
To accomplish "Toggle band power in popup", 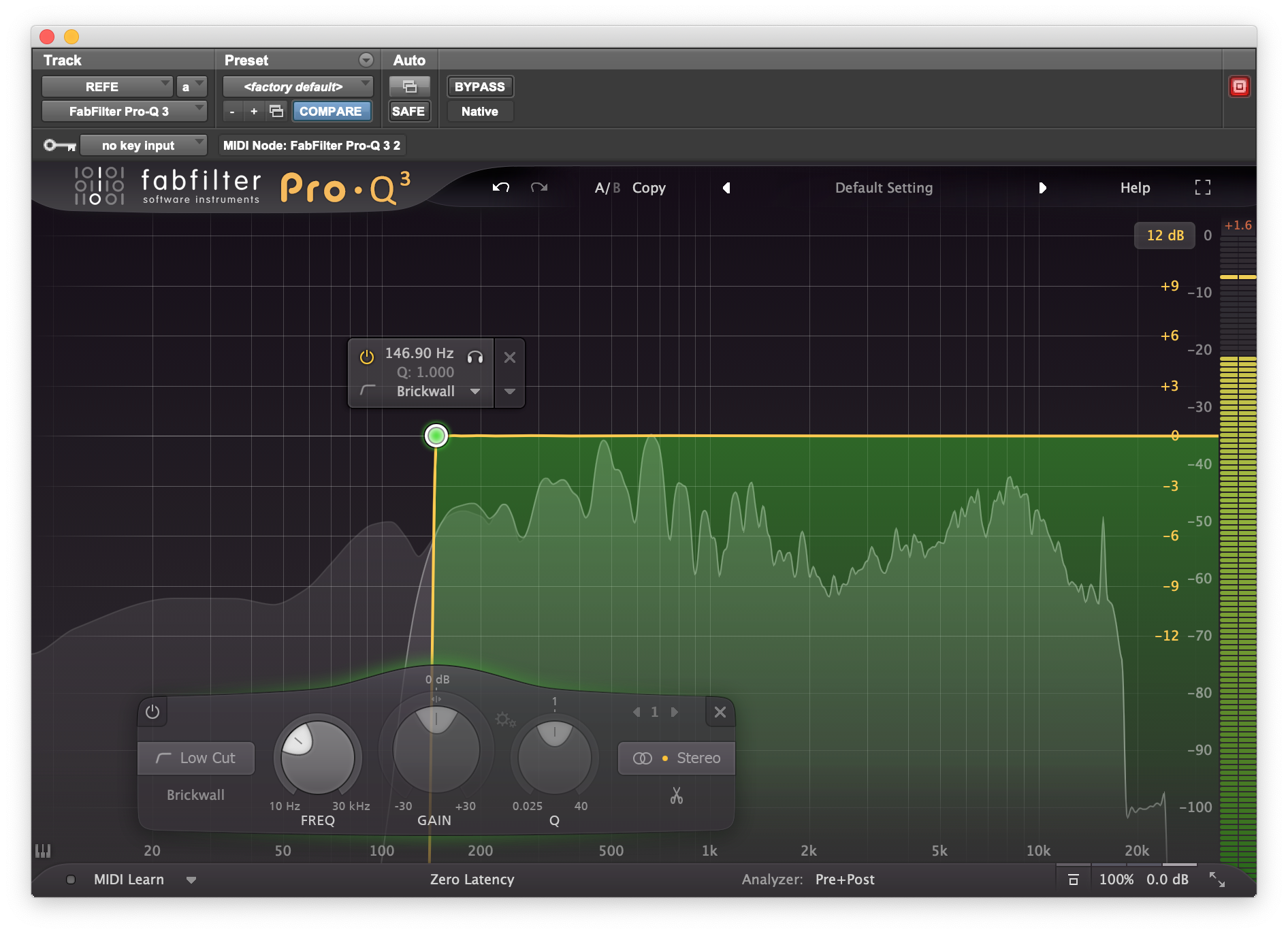I will pos(366,357).
